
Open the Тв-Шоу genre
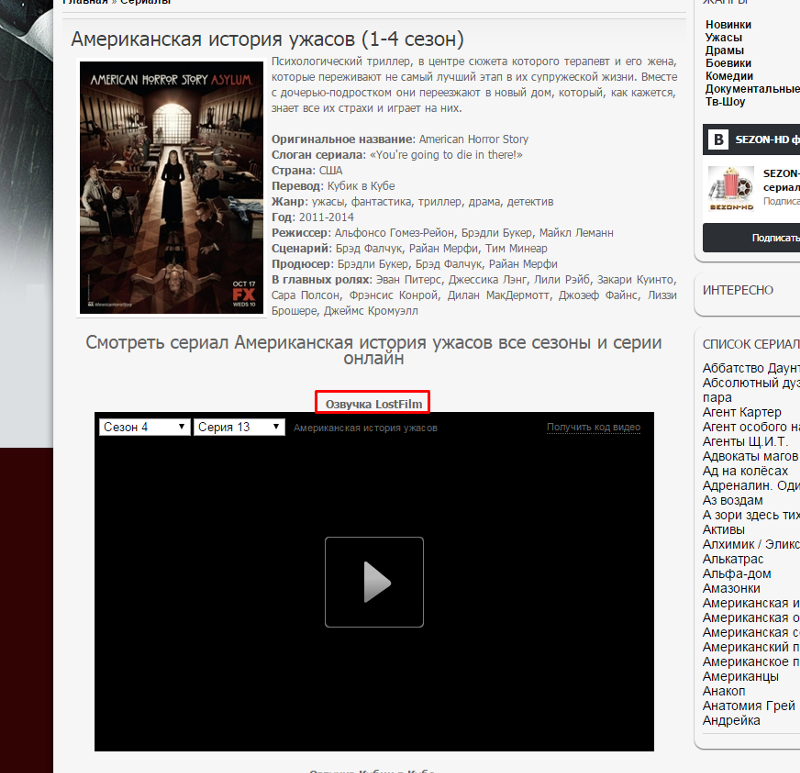click(725, 102)
